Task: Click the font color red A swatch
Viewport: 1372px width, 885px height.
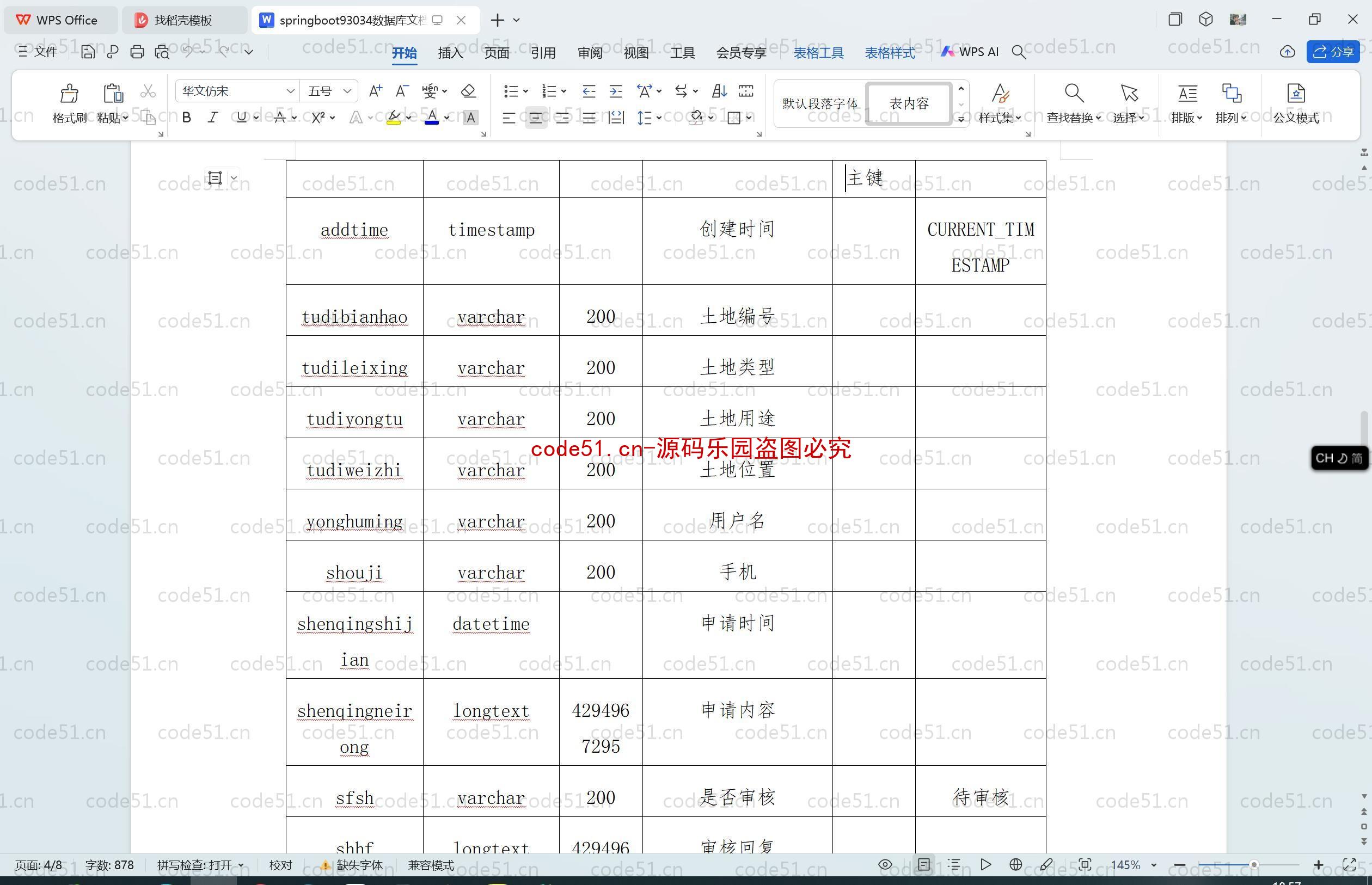Action: [432, 118]
